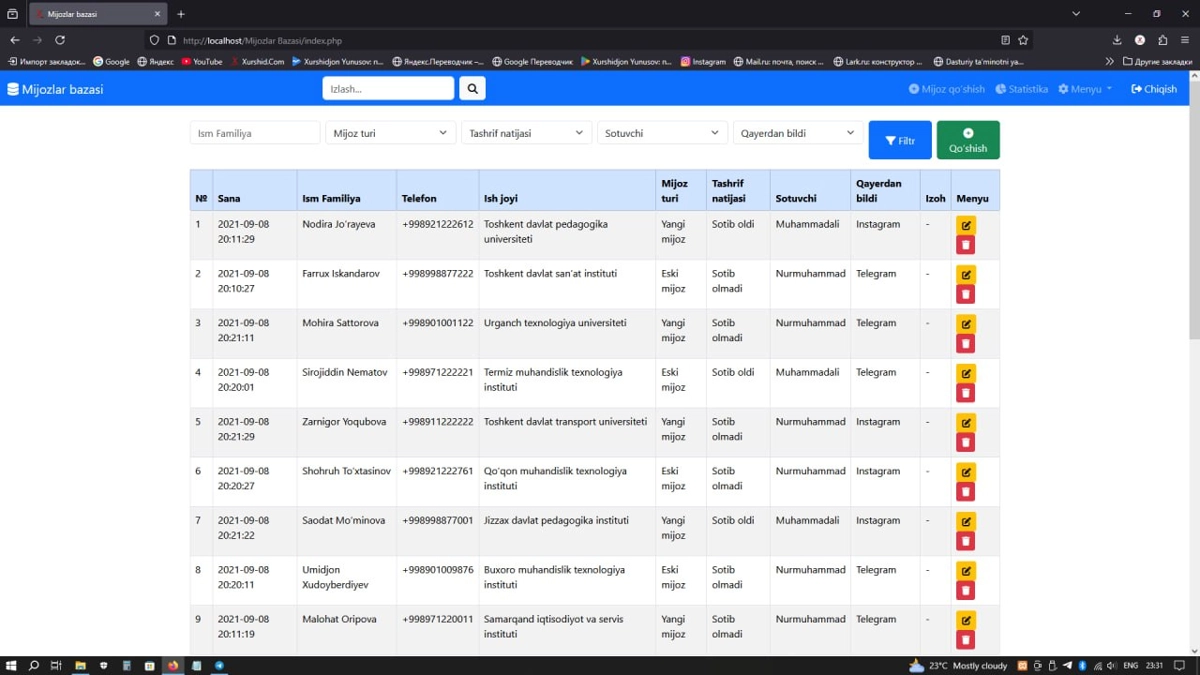1200x675 pixels.
Task: Click the edit icon for Nodira Jo'rayeva
Action: pyautogui.click(x=965, y=225)
